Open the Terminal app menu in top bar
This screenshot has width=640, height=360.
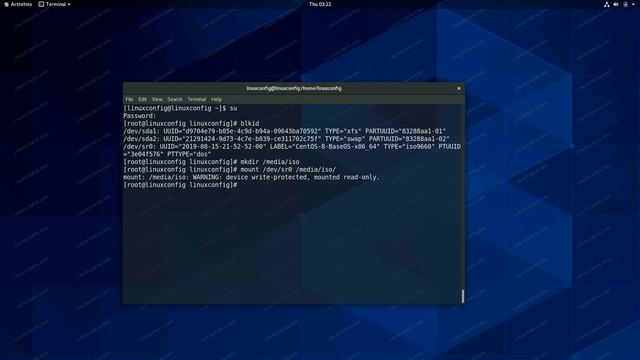[x=54, y=4]
